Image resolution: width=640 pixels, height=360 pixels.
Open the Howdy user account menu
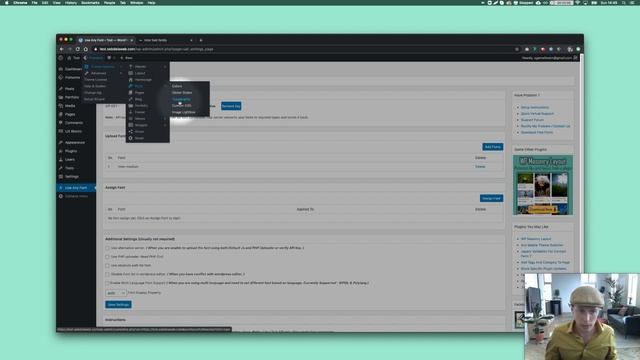[550, 58]
